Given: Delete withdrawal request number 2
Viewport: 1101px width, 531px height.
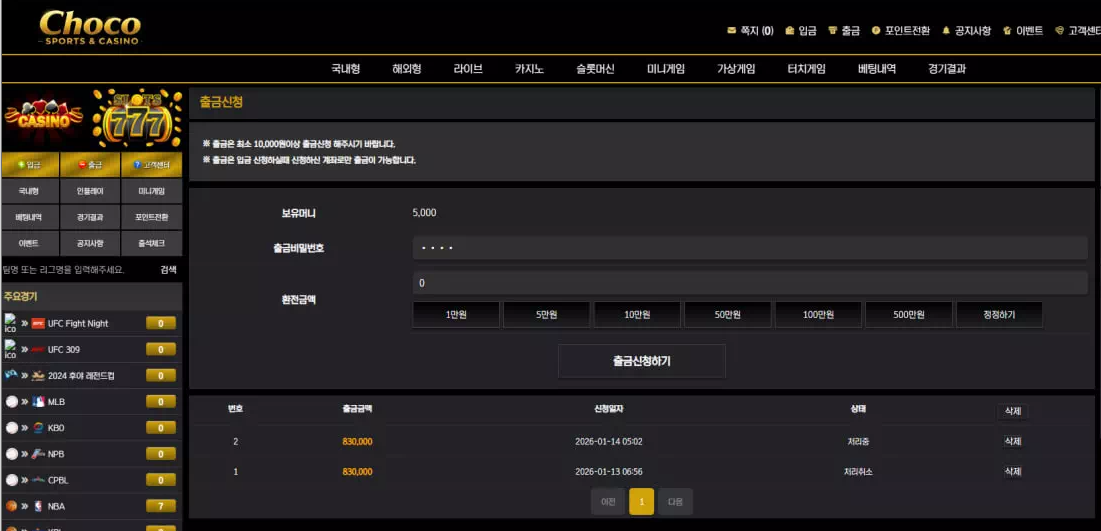Looking at the screenshot, I should coord(1012,441).
